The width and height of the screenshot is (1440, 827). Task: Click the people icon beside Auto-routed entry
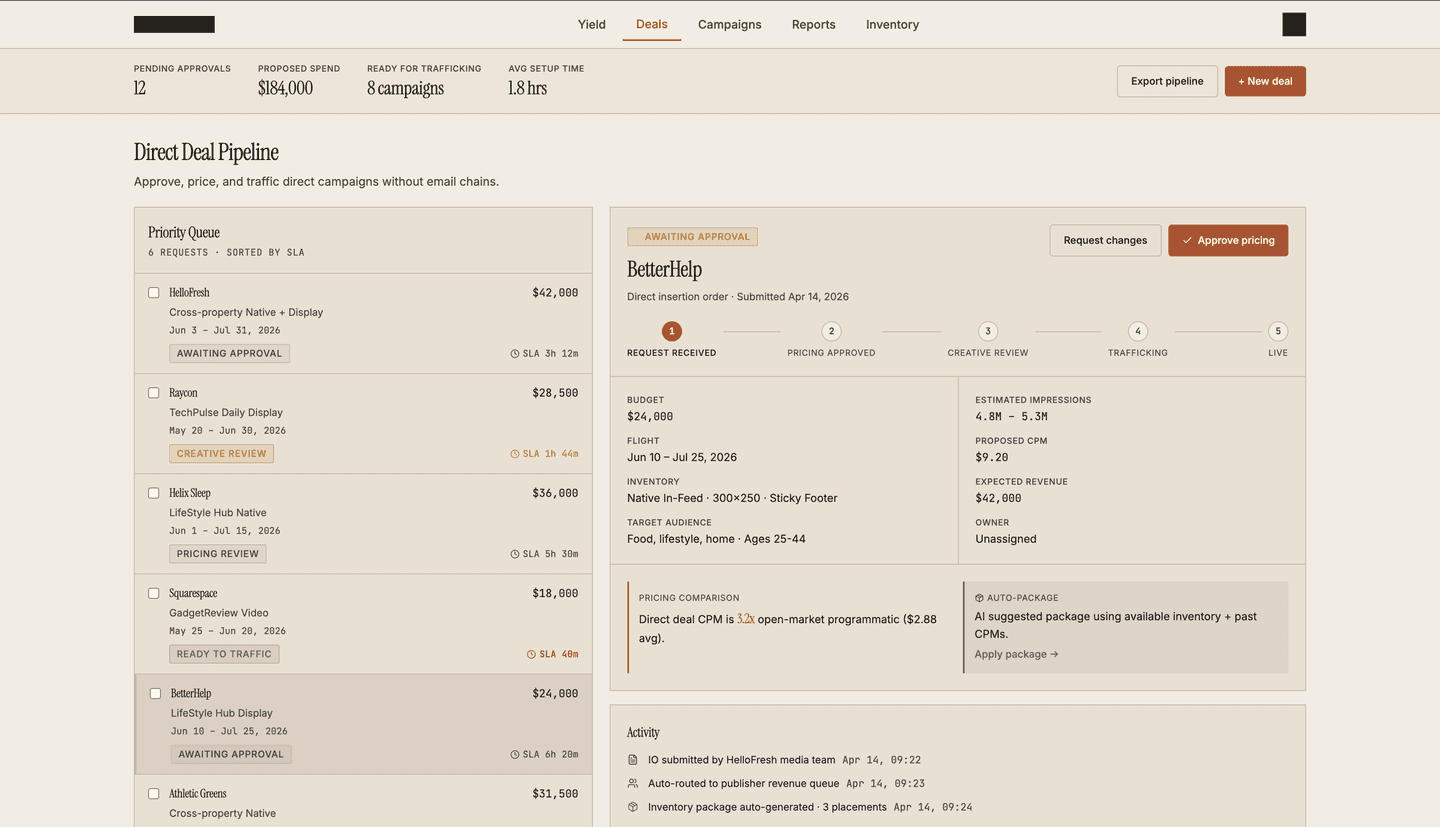(x=633, y=783)
